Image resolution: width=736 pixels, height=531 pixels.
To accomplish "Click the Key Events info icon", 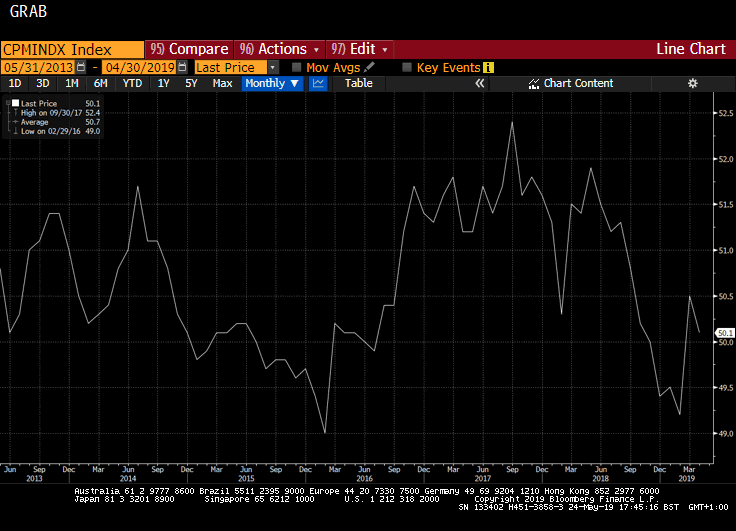I will click(488, 68).
